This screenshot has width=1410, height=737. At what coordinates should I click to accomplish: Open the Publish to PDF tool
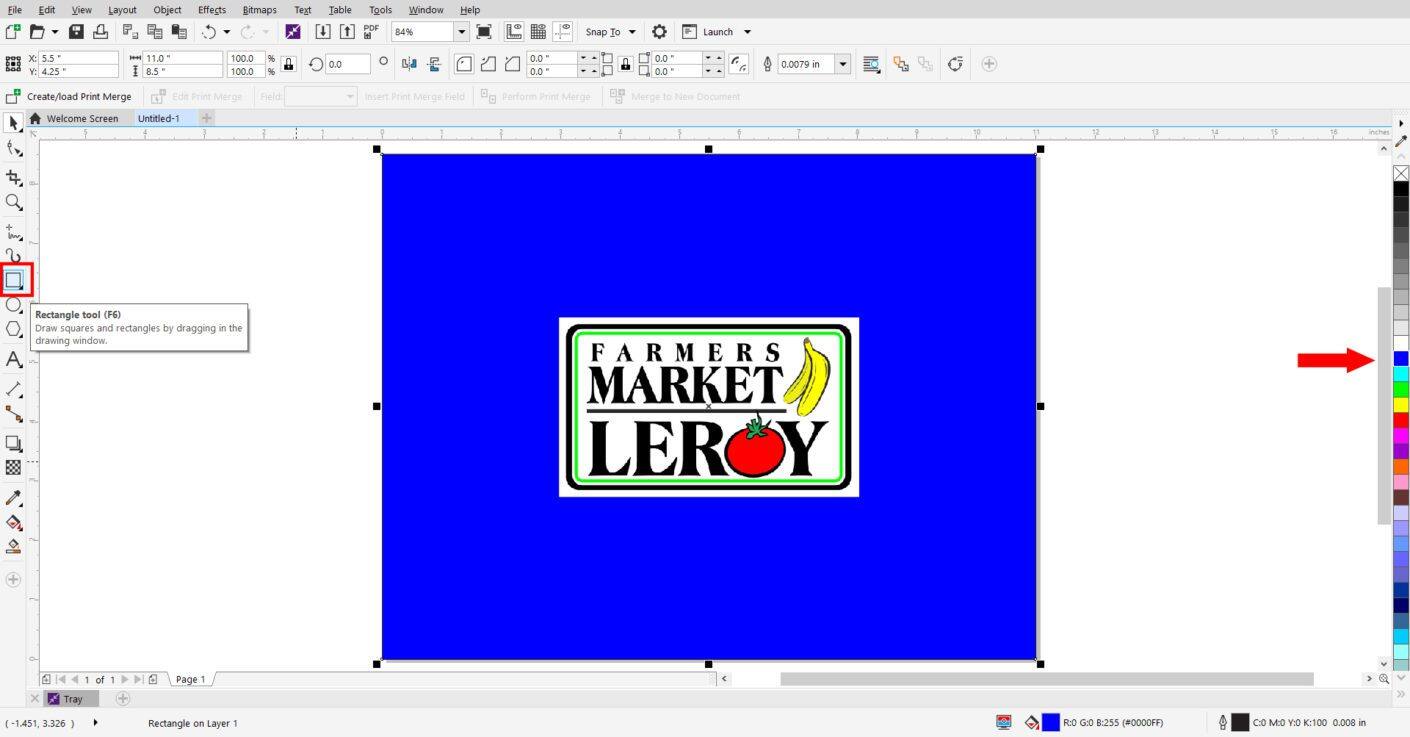(x=370, y=31)
